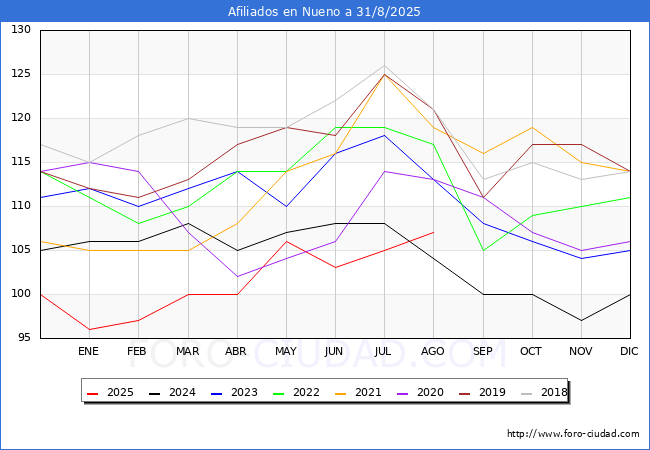This screenshot has height=450, width=650.
Task: Click the MAR month axis label
Action: pos(187,351)
